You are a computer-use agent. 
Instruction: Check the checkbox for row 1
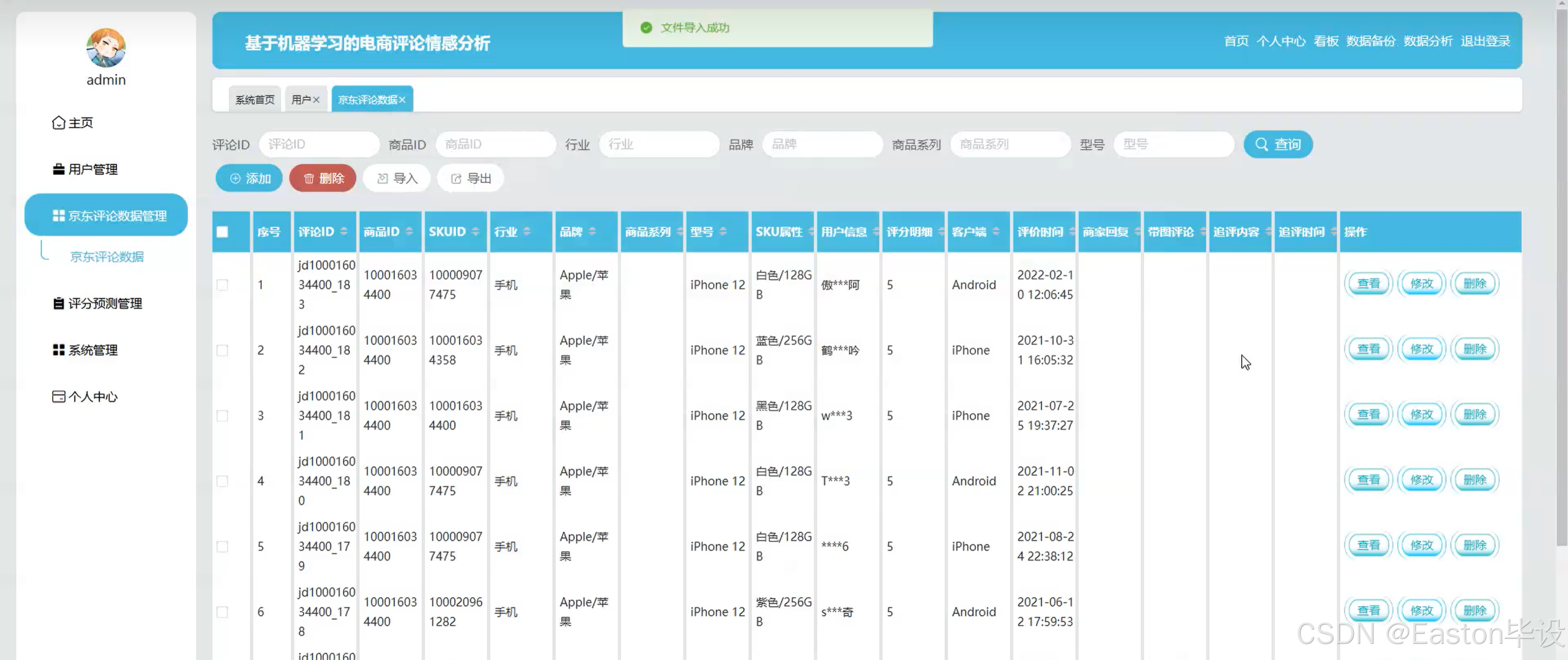pyautogui.click(x=222, y=285)
